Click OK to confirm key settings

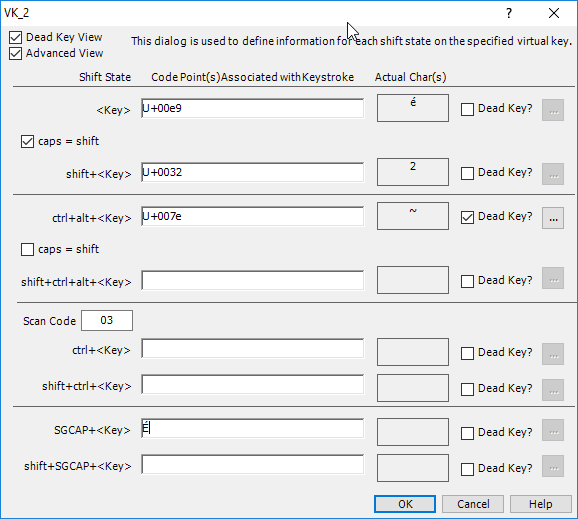(x=405, y=504)
